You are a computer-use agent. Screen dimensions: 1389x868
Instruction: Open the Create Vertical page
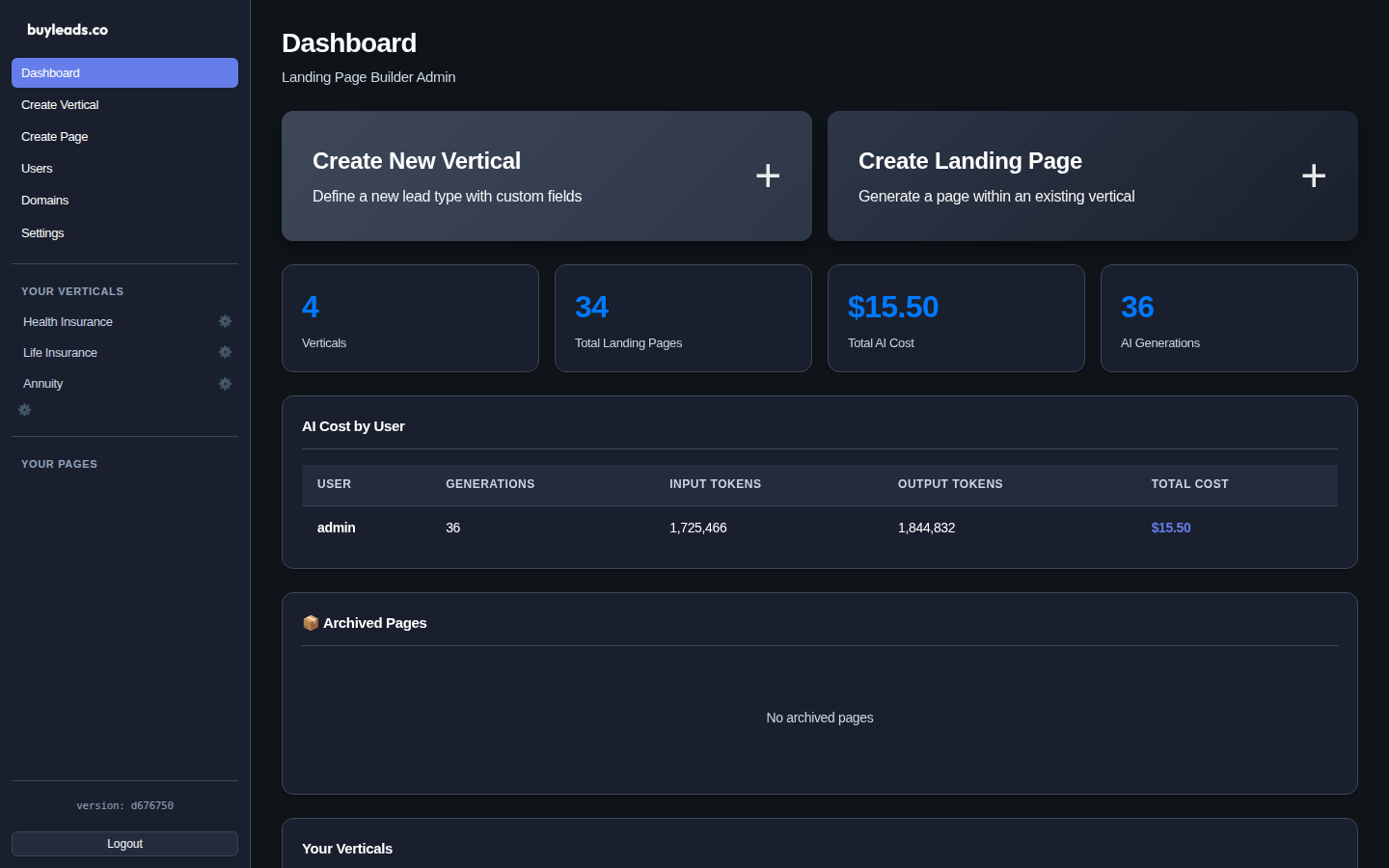(x=60, y=104)
